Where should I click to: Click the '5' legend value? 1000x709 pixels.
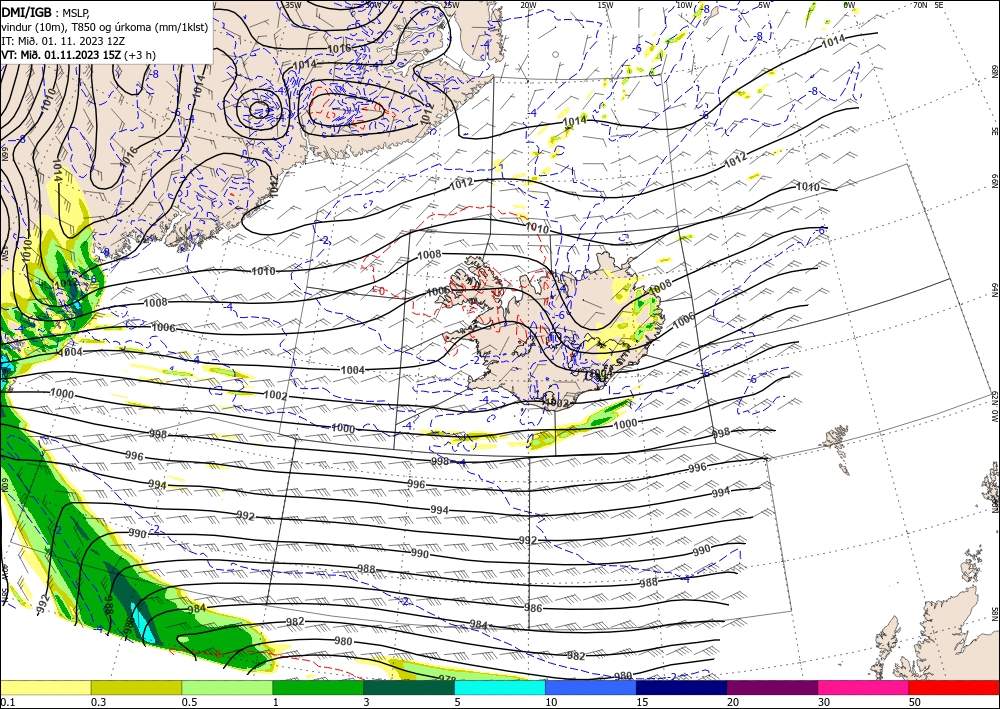(458, 702)
